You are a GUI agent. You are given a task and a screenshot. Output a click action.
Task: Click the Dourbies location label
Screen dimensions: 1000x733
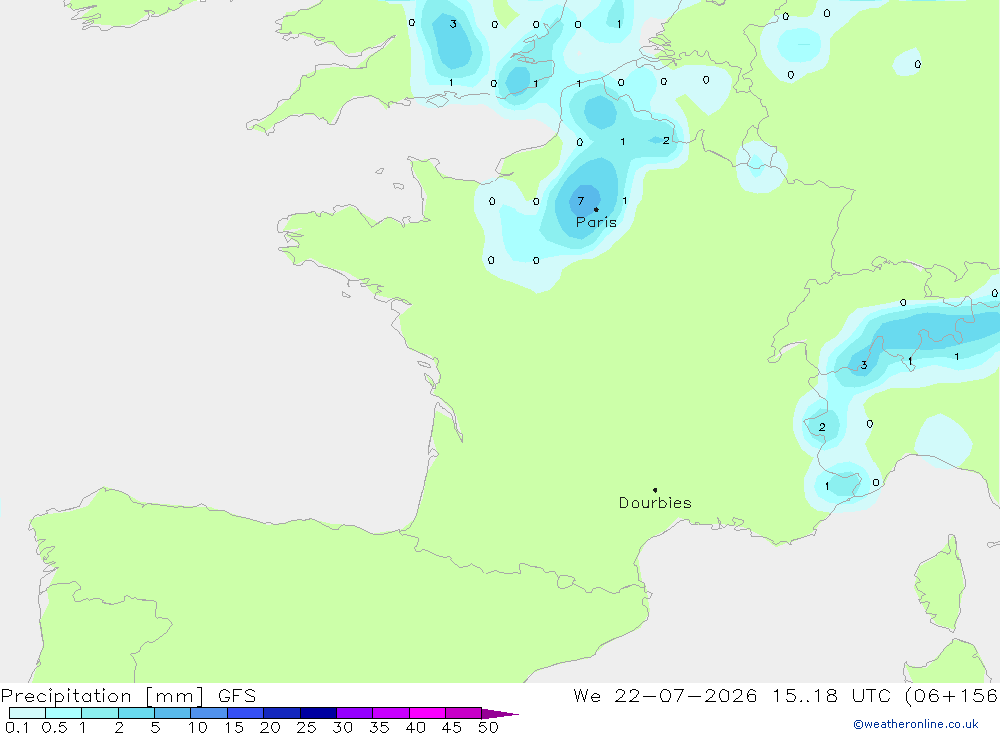pos(655,503)
